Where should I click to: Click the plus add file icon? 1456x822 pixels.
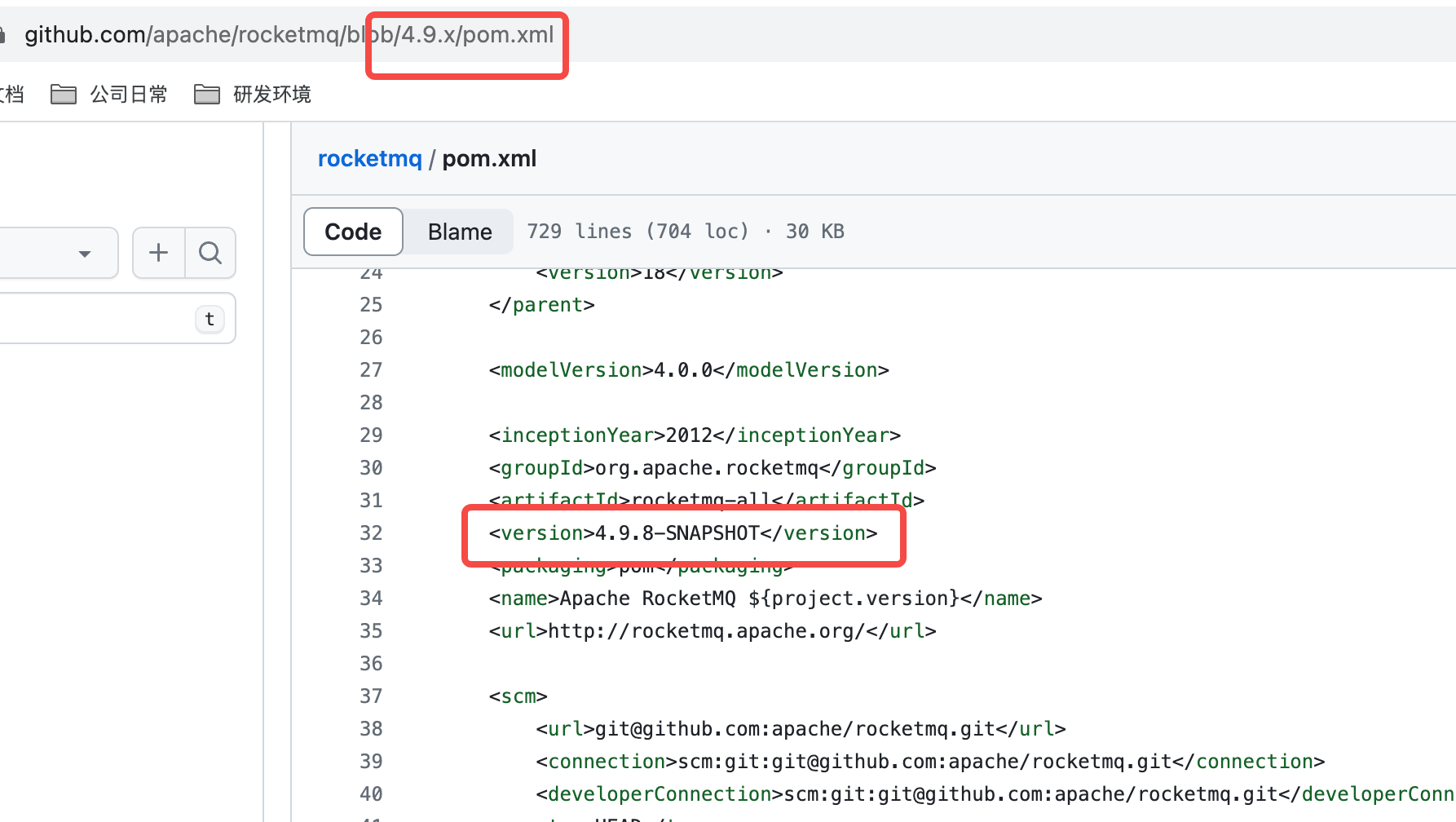coord(159,253)
